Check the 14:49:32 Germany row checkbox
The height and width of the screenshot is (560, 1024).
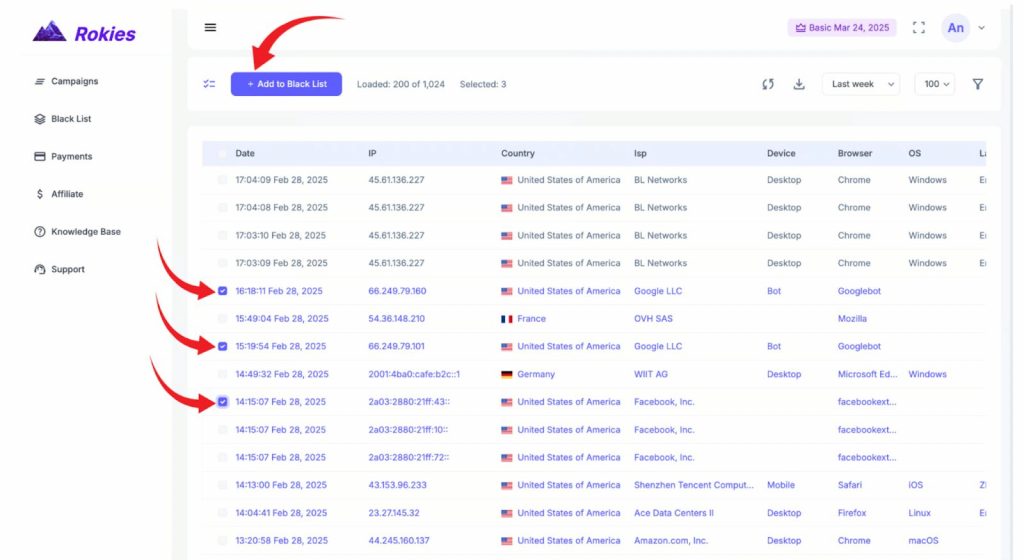223,375
